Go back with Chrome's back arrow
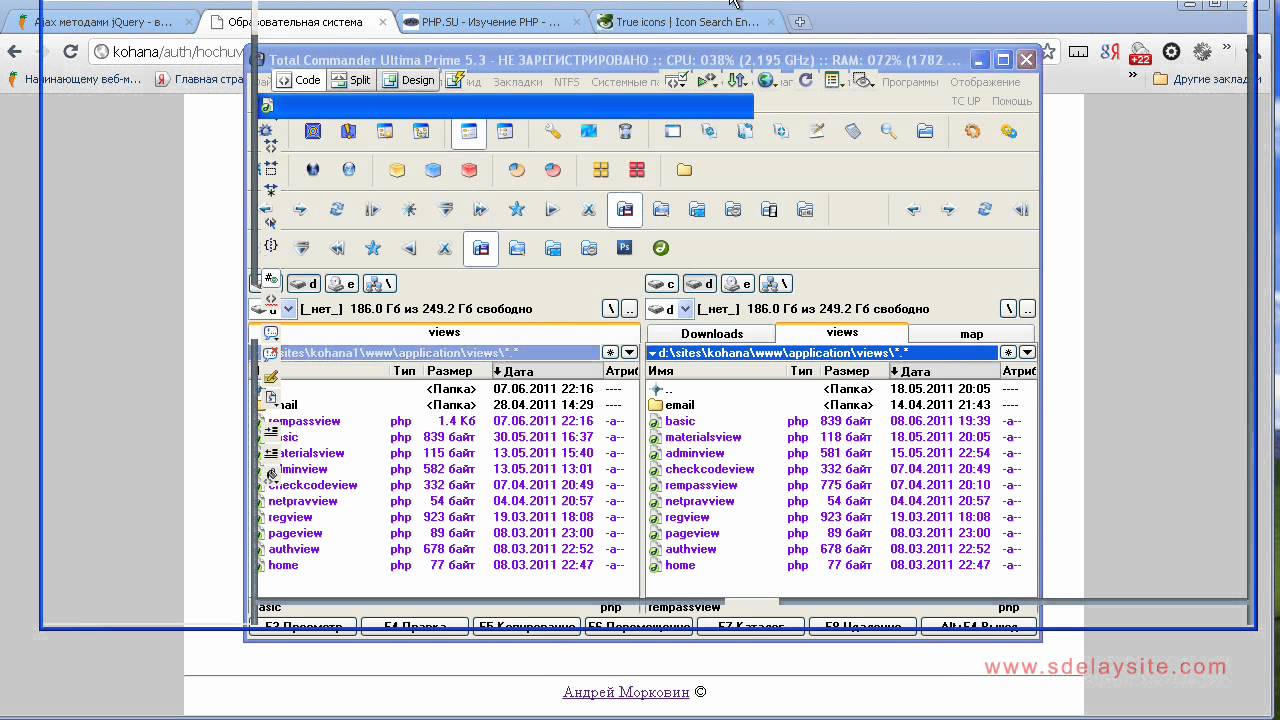 point(14,52)
